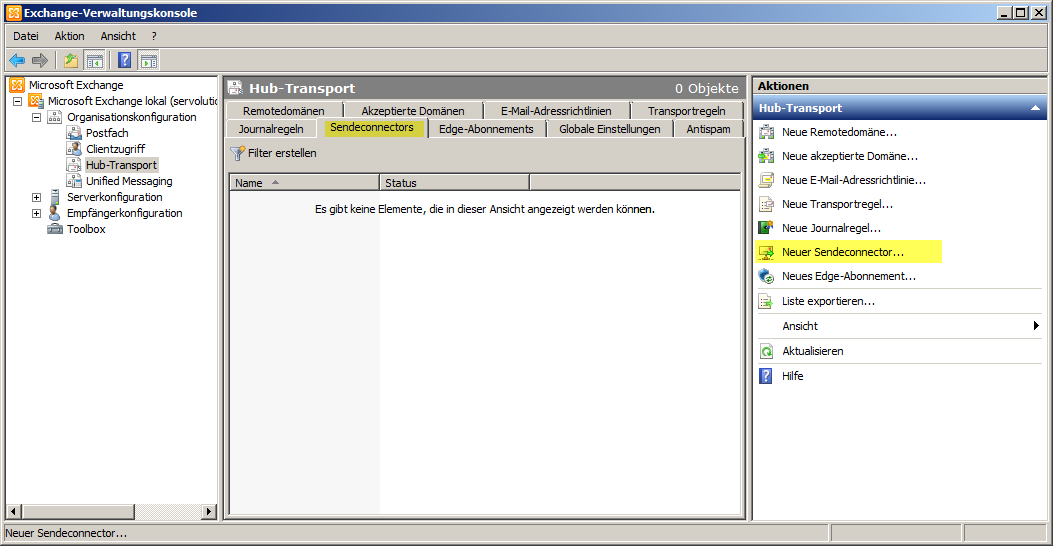1053x546 pixels.
Task: Click Neuer Sendeconnector... action link
Action: (843, 253)
